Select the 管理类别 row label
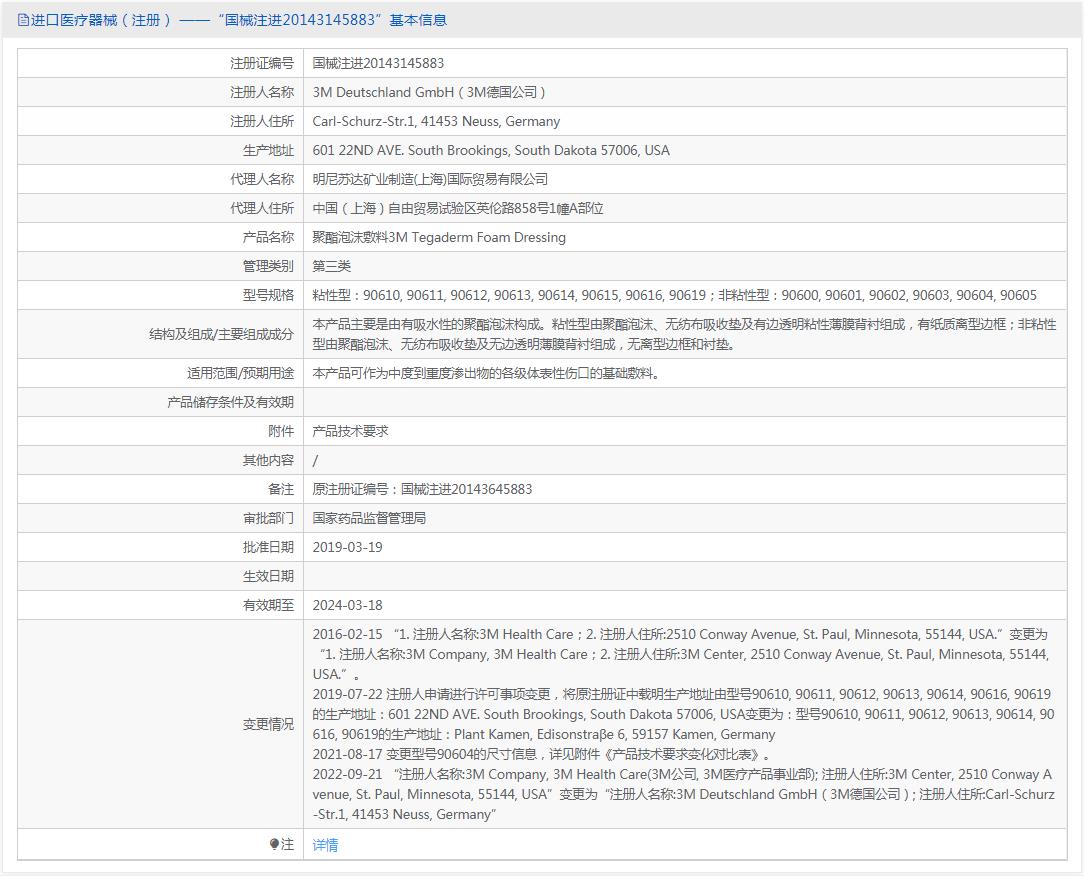Viewport: 1084px width, 880px height. click(268, 267)
